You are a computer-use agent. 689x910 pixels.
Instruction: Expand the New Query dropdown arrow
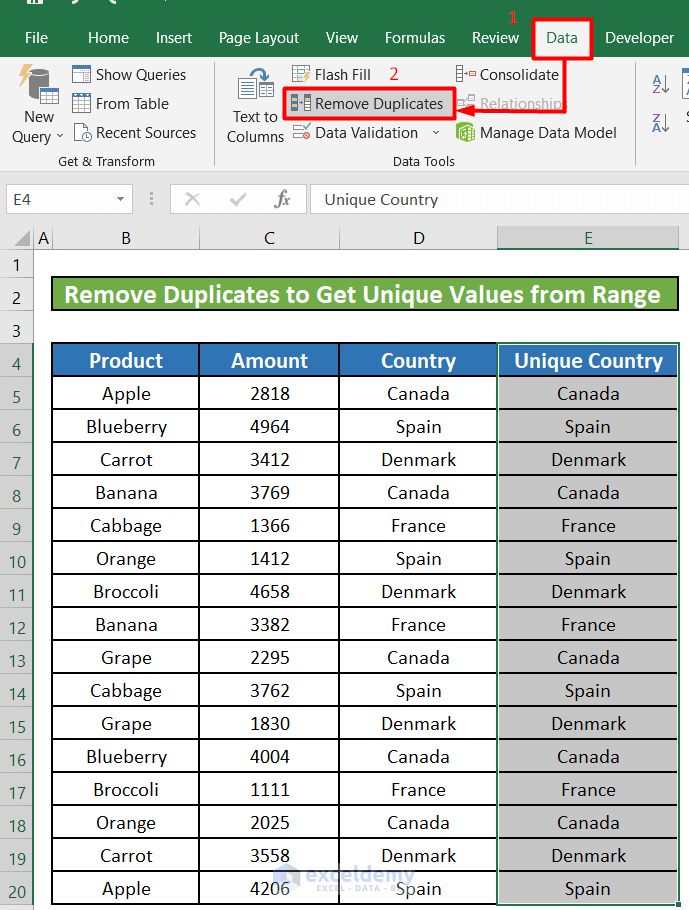coord(60,137)
